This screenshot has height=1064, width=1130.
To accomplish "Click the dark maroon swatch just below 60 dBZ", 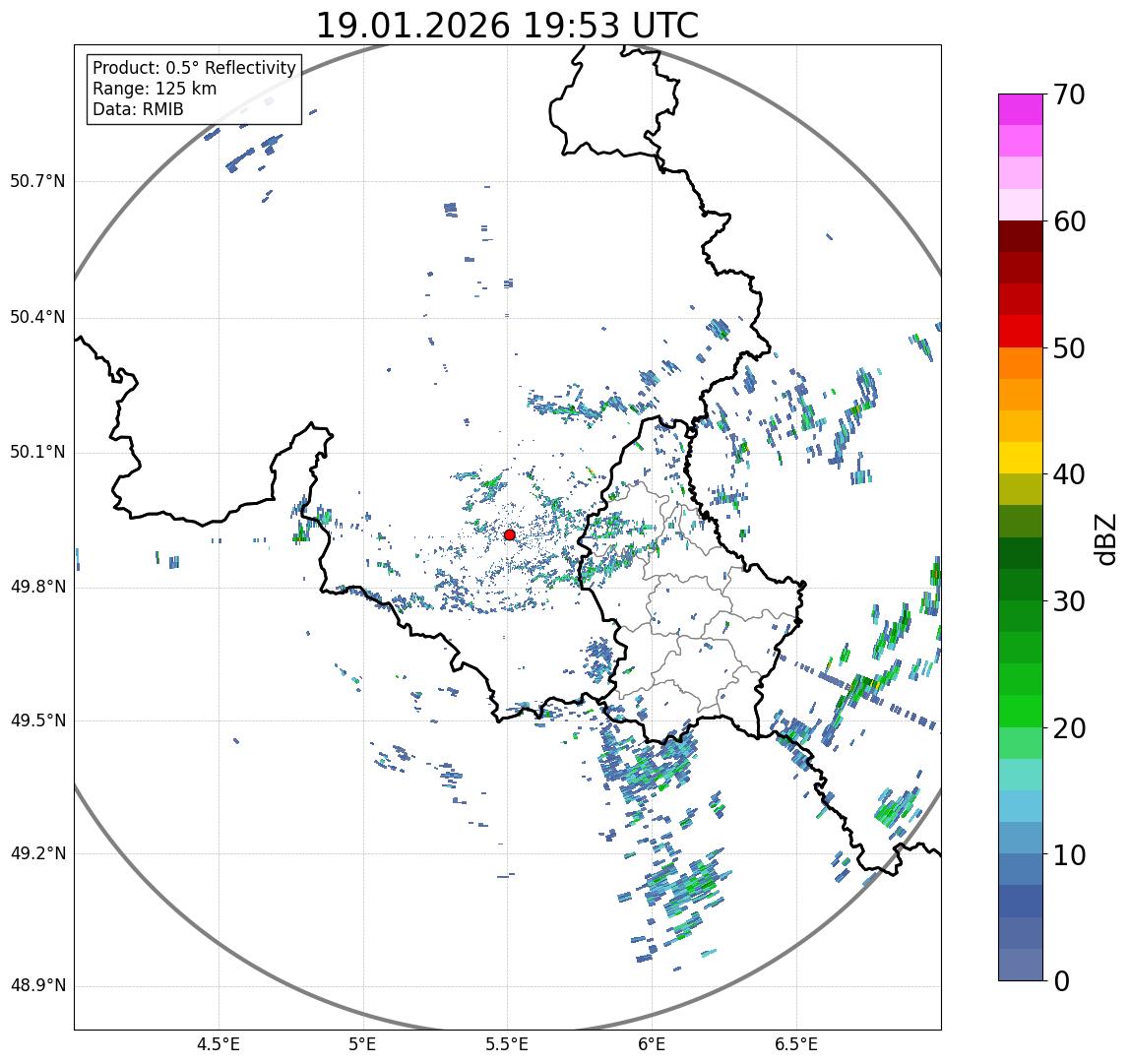I will point(1021,236).
